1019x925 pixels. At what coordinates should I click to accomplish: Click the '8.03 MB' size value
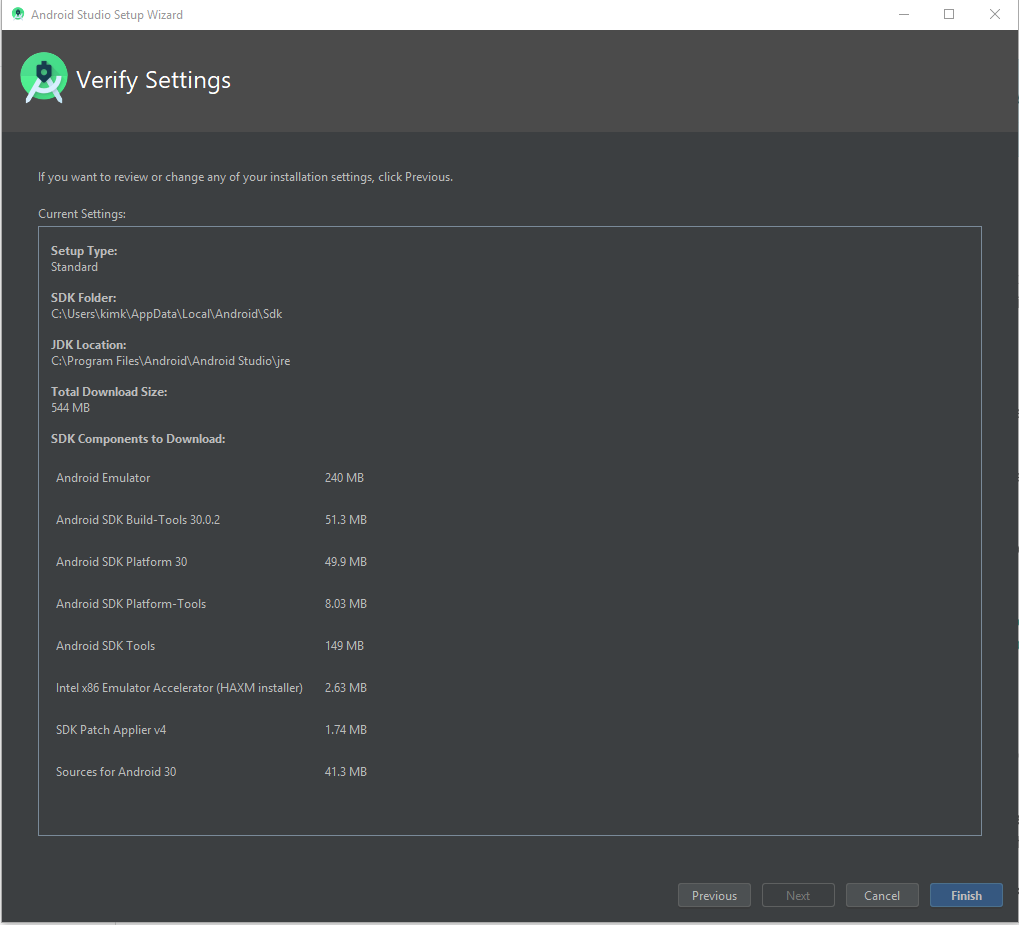pos(346,604)
